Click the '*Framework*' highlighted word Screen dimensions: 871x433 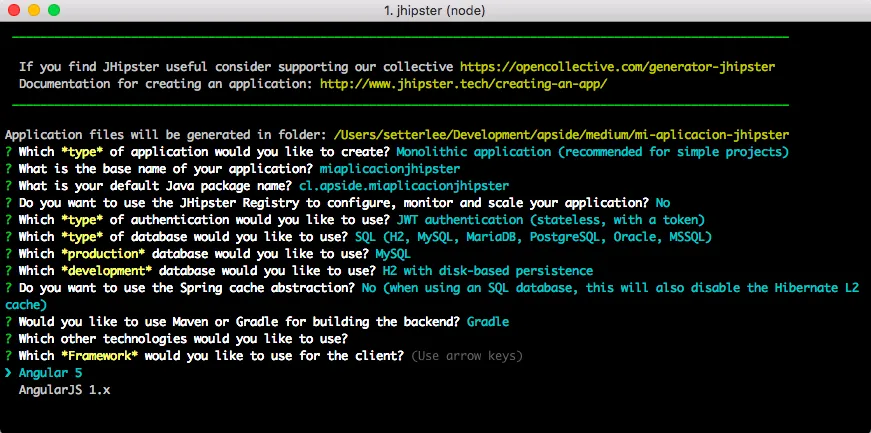(x=99, y=356)
